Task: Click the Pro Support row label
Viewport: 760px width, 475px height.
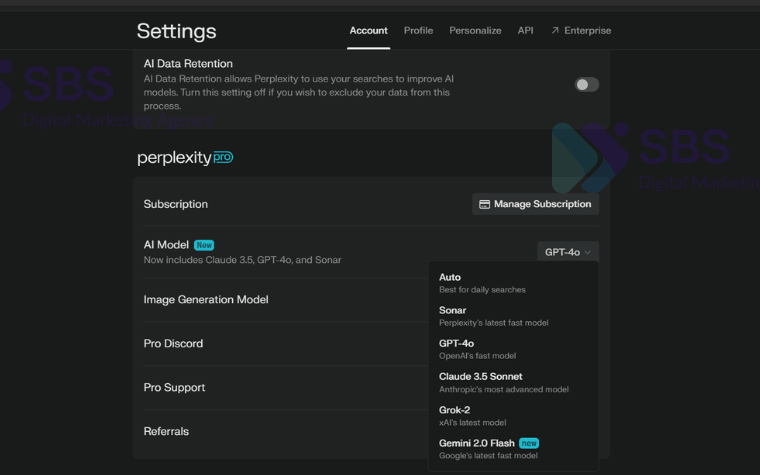Action: 174,387
